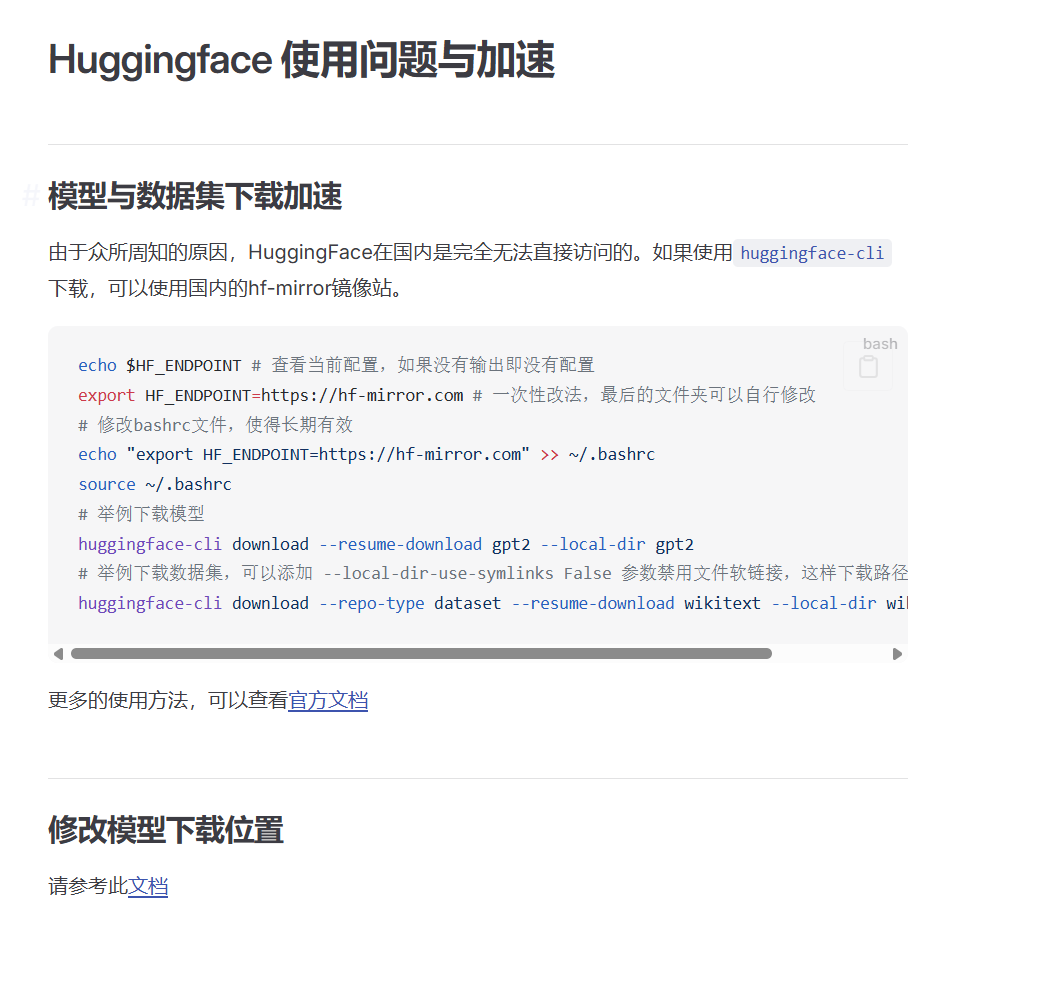Click the right scroll arrow of the code block
Image resolution: width=1046 pixels, height=996 pixels.
[898, 653]
